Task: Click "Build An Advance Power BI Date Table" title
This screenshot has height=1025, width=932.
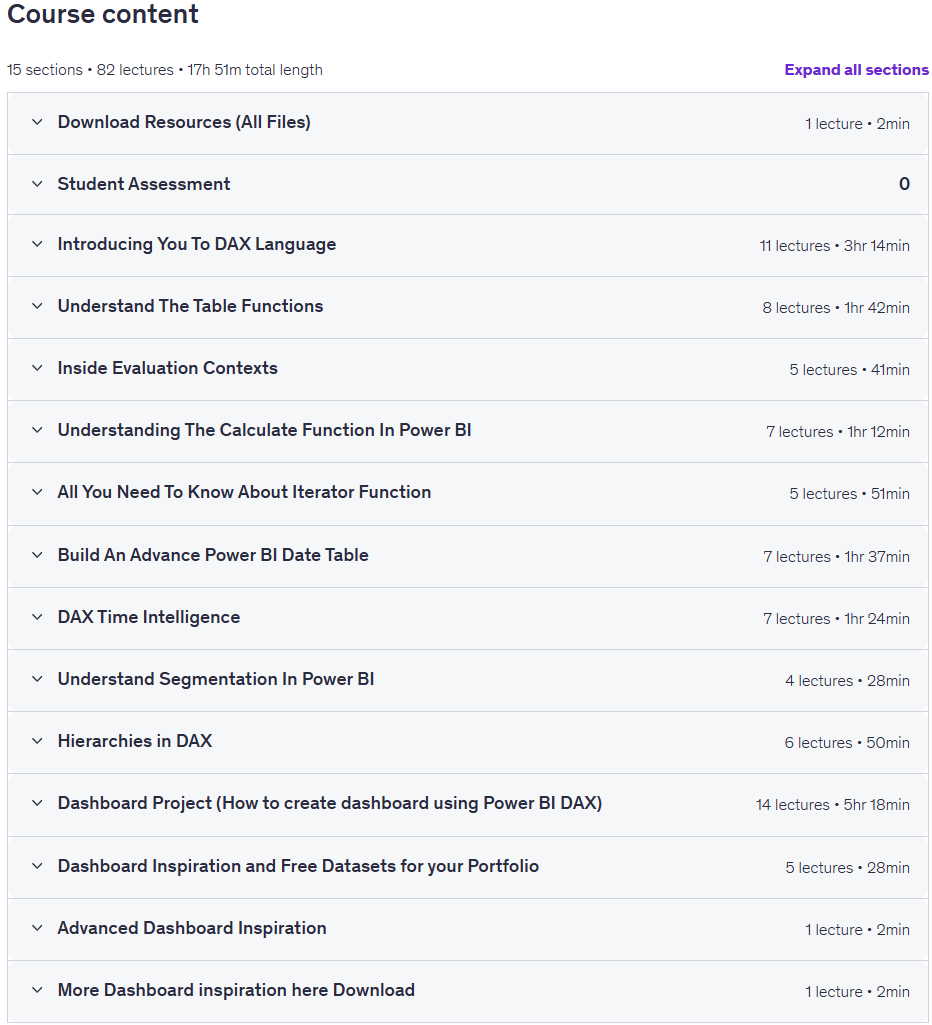Action: [x=213, y=555]
